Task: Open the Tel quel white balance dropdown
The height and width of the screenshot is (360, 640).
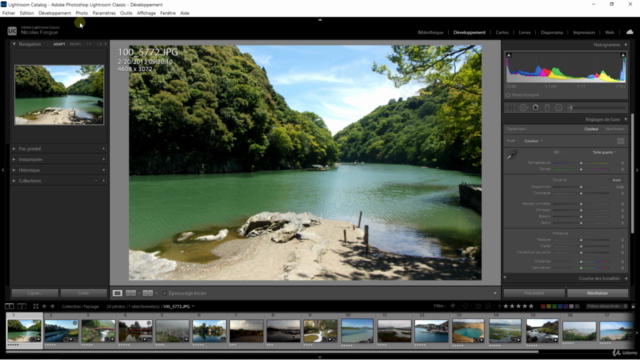Action: (x=604, y=152)
